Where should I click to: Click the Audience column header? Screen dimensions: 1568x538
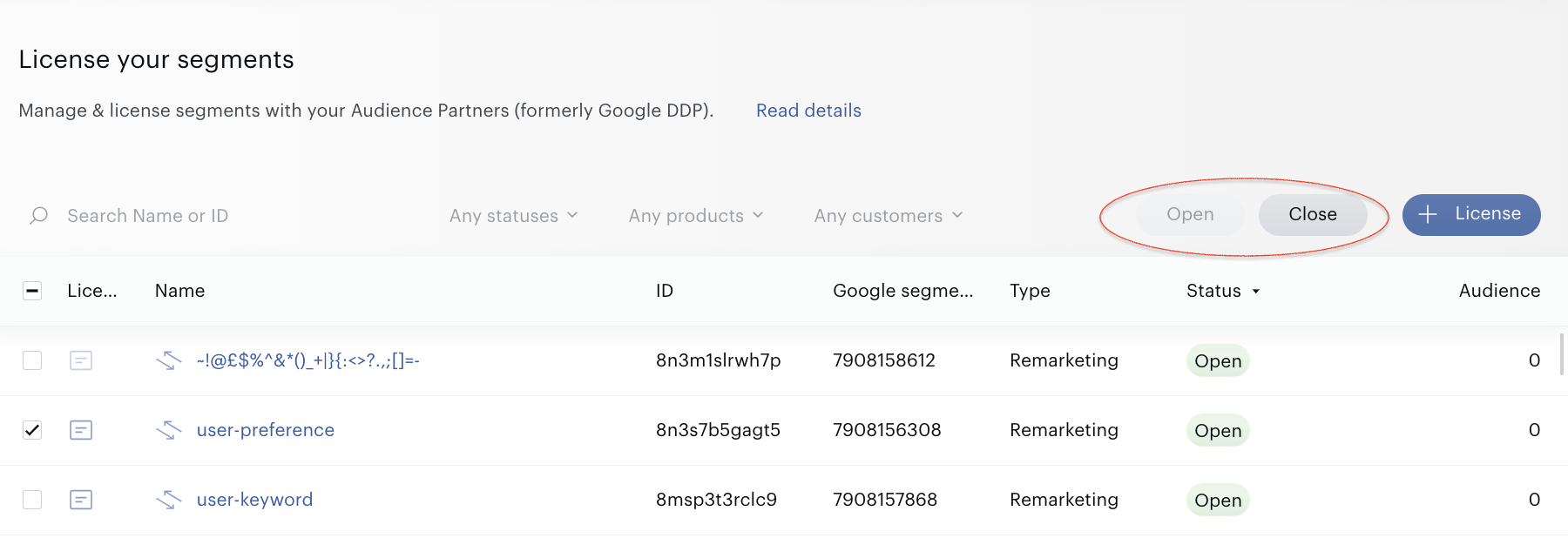[x=1499, y=291]
